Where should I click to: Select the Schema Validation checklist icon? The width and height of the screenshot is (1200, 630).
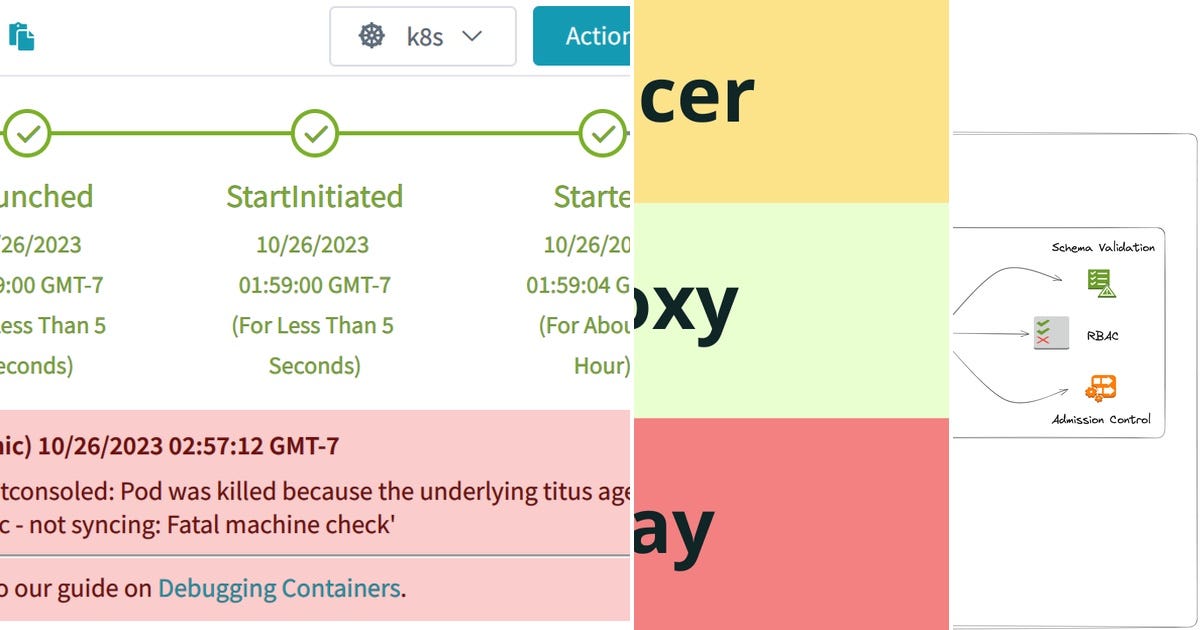(1100, 281)
